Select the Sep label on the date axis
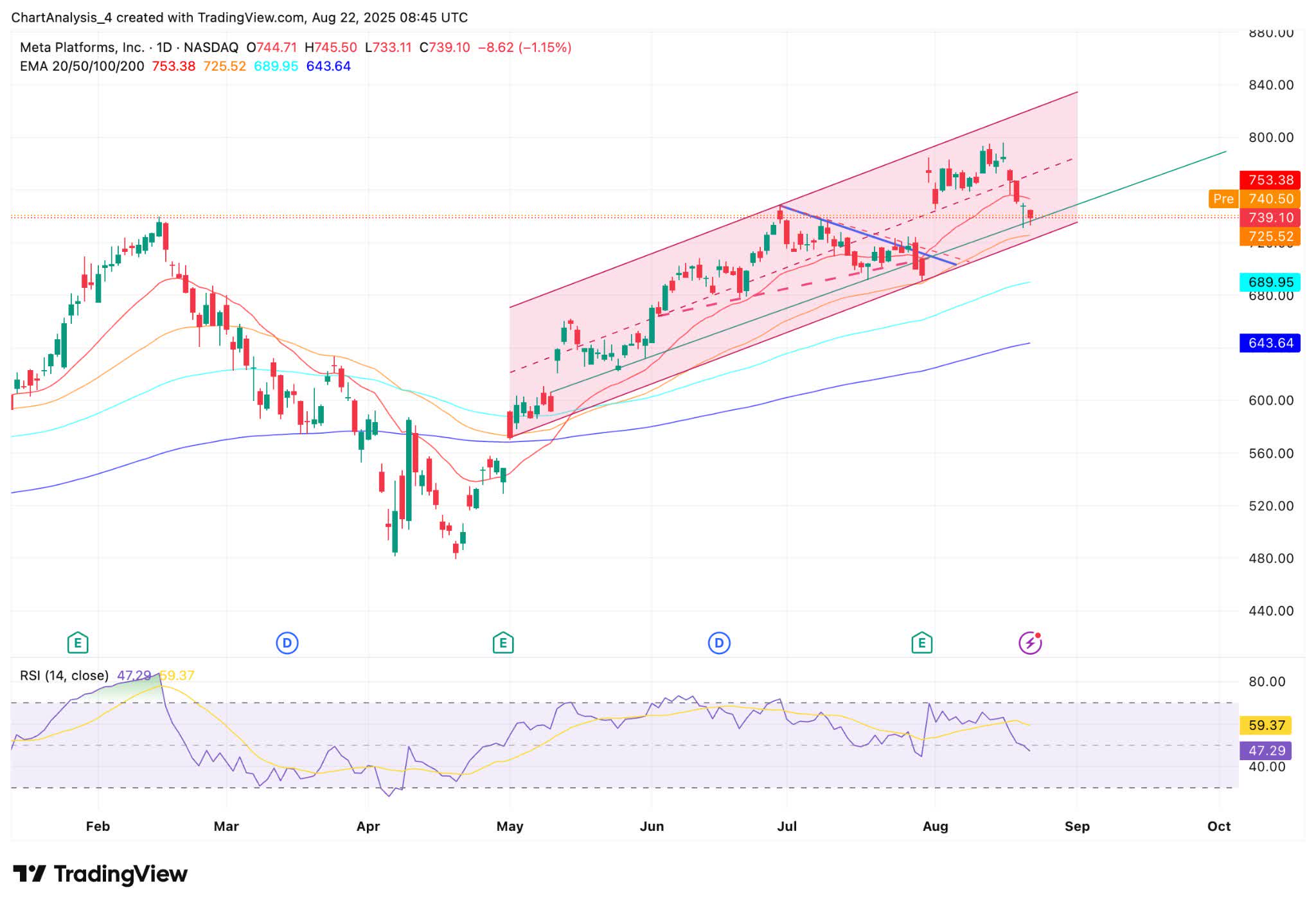Viewport: 1316px width, 906px height. tap(1078, 826)
